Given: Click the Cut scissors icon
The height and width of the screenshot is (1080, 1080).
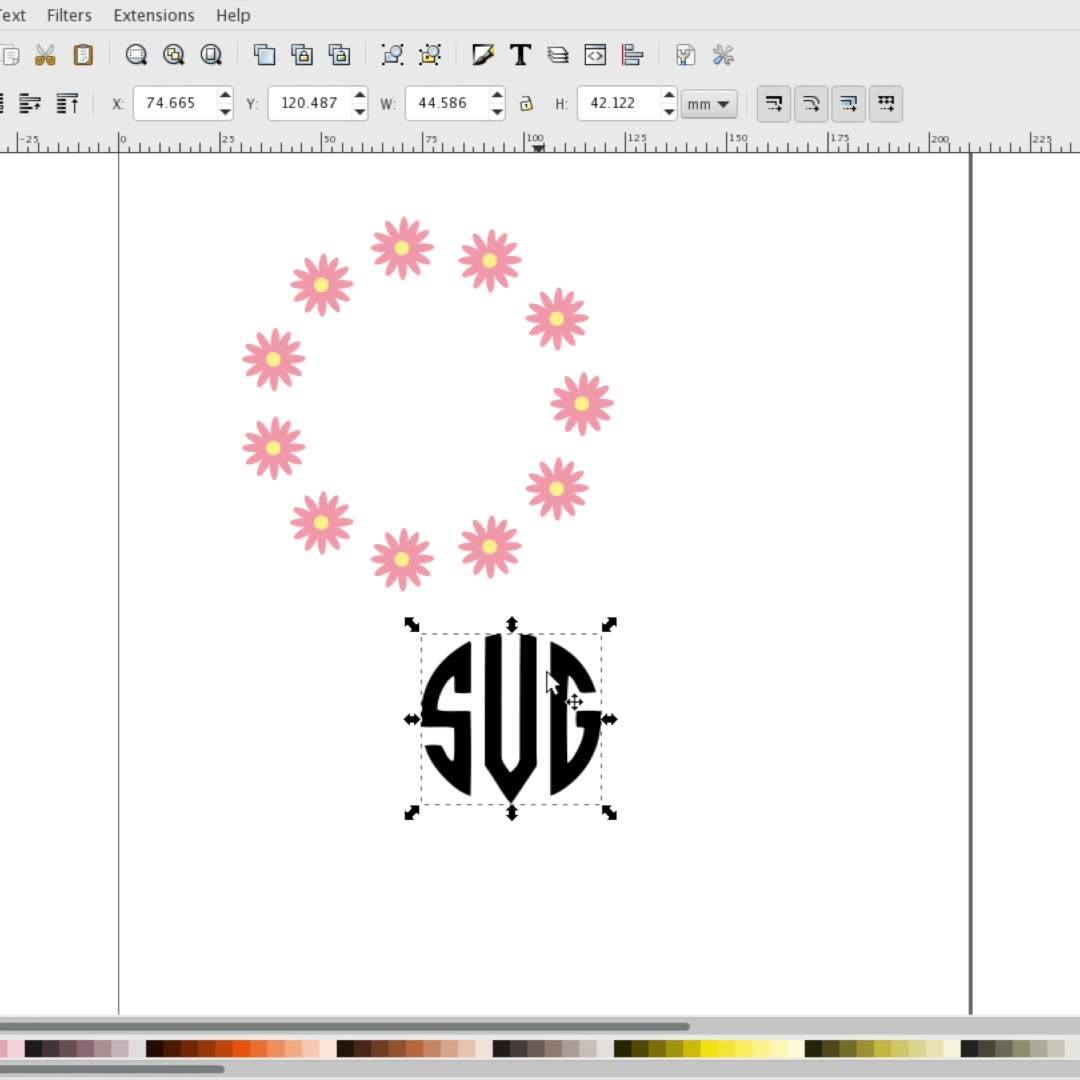Looking at the screenshot, I should [x=45, y=55].
